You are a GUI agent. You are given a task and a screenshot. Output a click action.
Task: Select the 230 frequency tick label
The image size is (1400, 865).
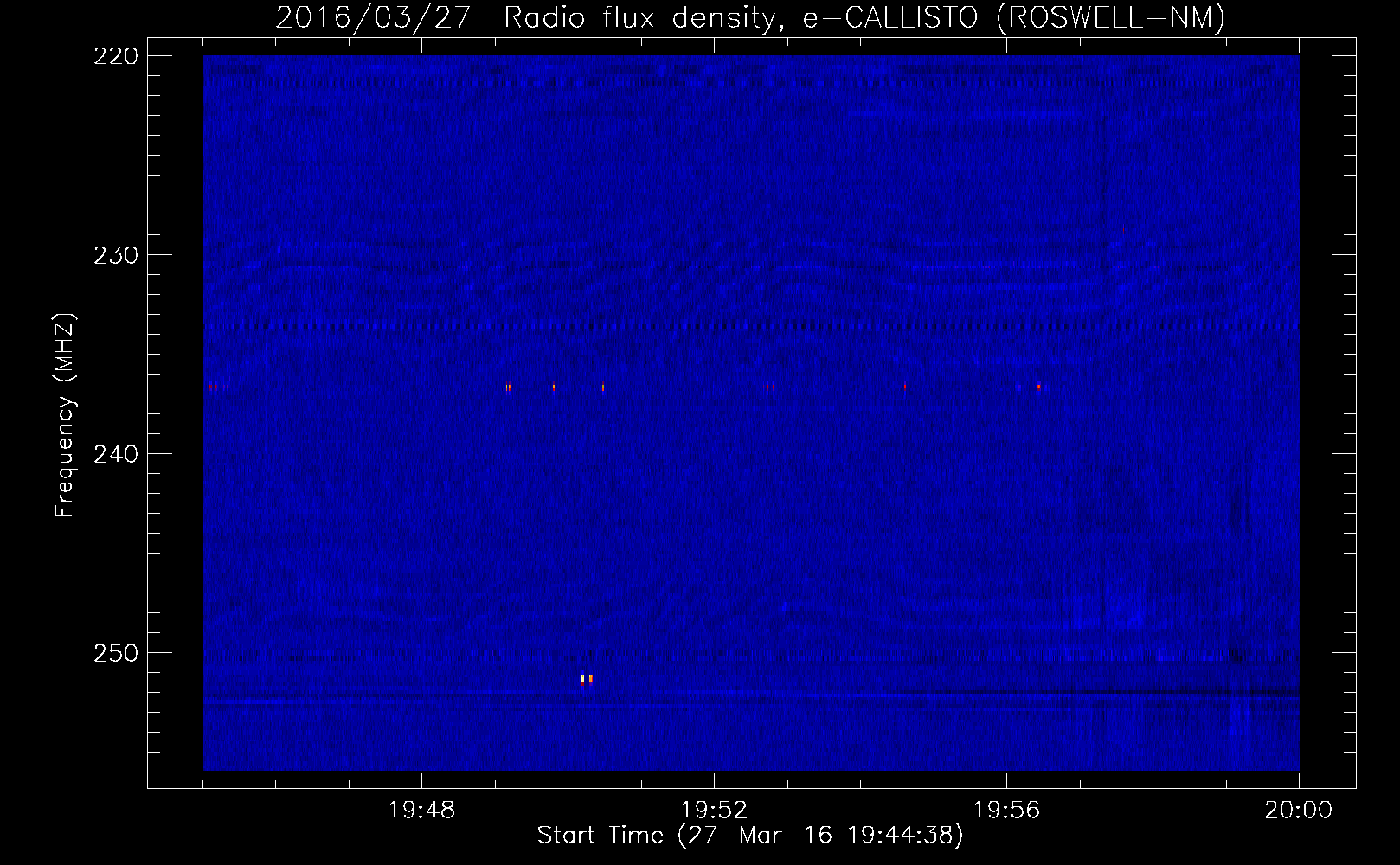click(116, 255)
